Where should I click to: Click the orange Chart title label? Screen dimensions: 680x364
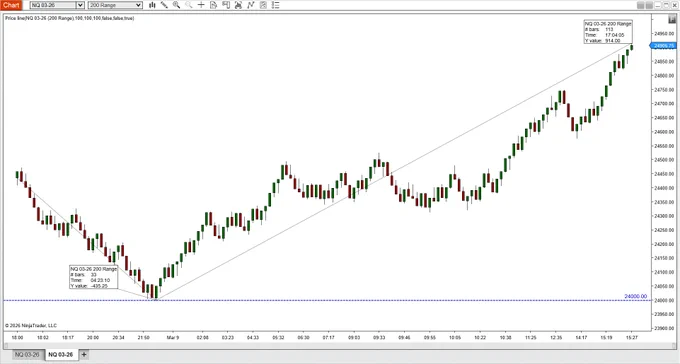(x=11, y=5)
